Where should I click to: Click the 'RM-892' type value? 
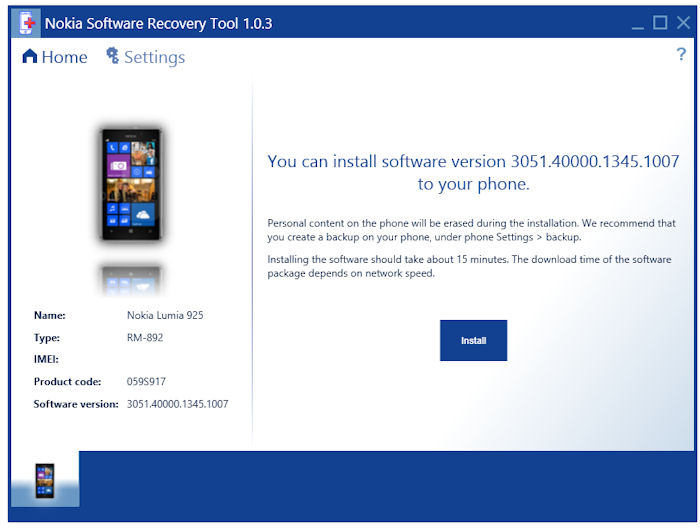[x=145, y=338]
